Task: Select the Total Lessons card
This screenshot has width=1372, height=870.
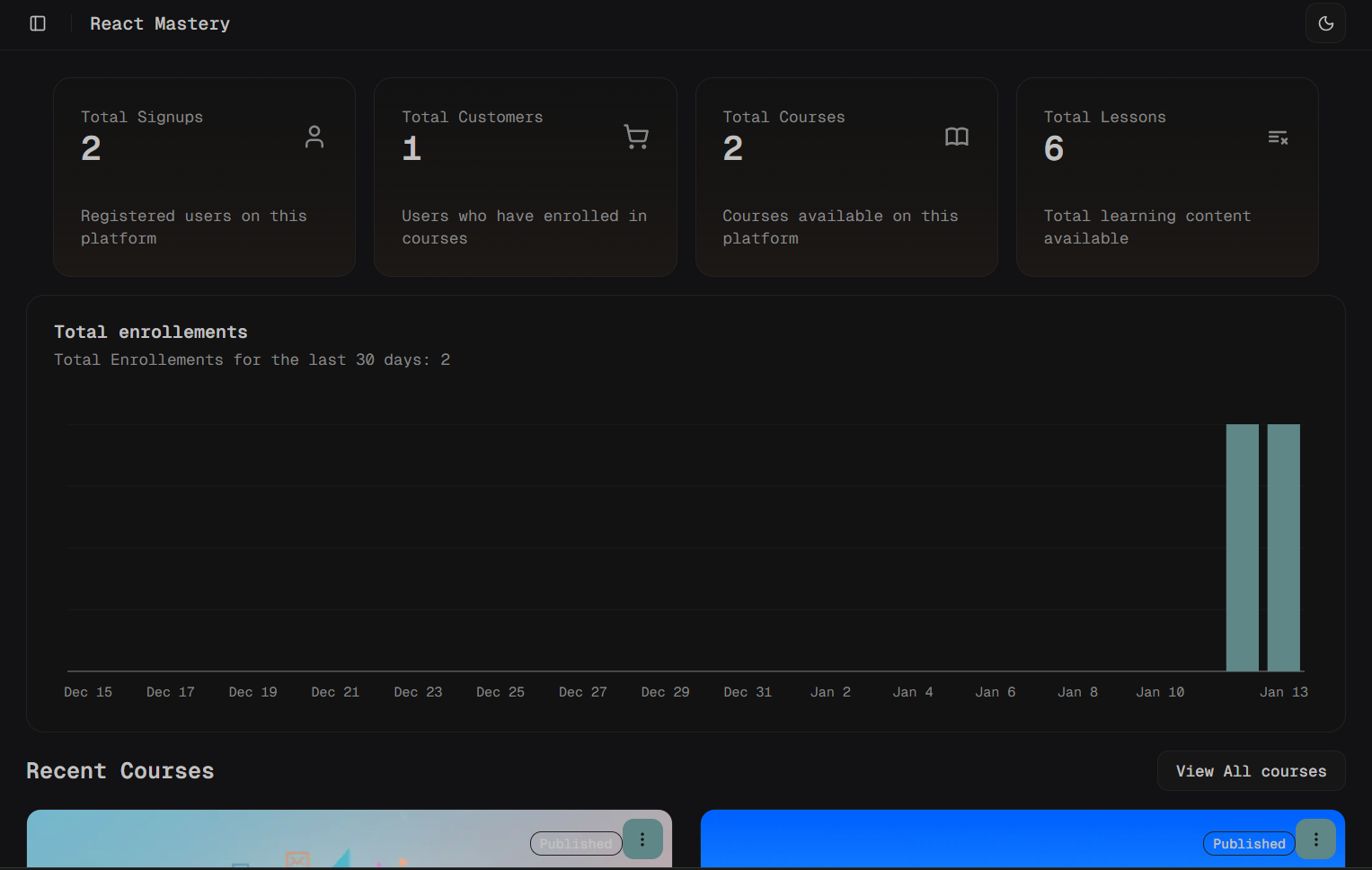Action: pos(1166,177)
